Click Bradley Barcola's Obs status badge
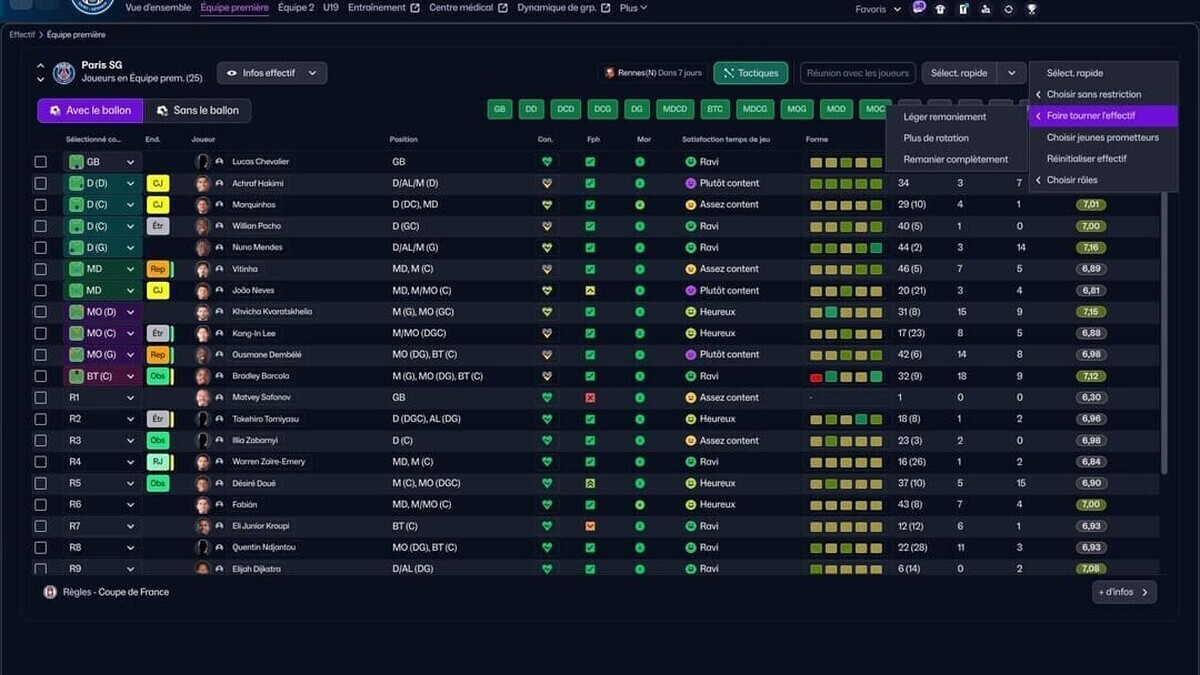This screenshot has width=1200, height=675. tap(157, 376)
